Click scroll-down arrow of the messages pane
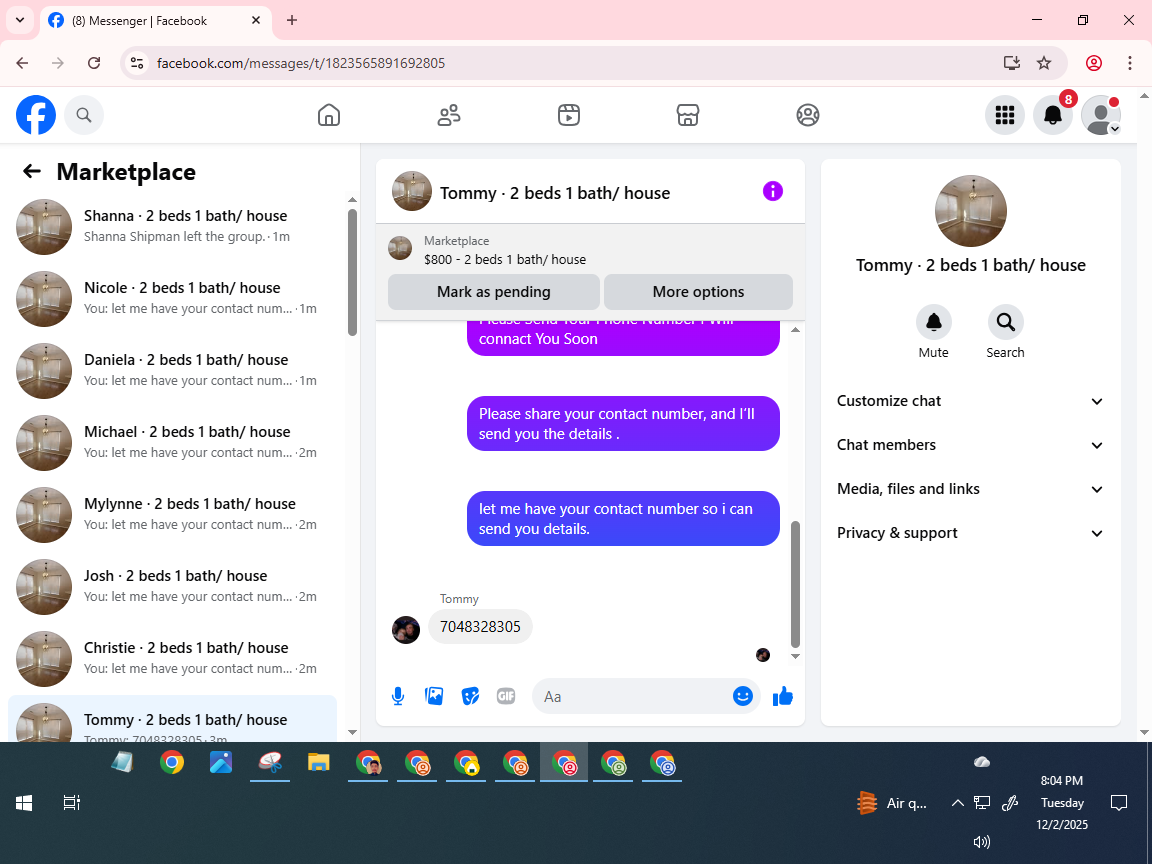Viewport: 1152px width, 864px height. (x=795, y=656)
